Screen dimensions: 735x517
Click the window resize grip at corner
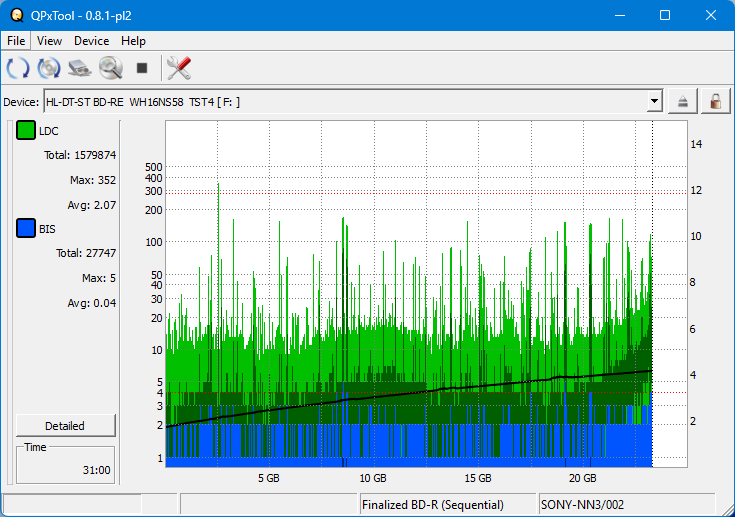728,510
